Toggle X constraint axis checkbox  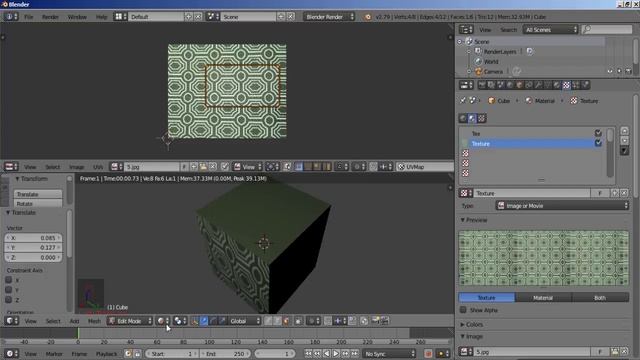point(9,280)
